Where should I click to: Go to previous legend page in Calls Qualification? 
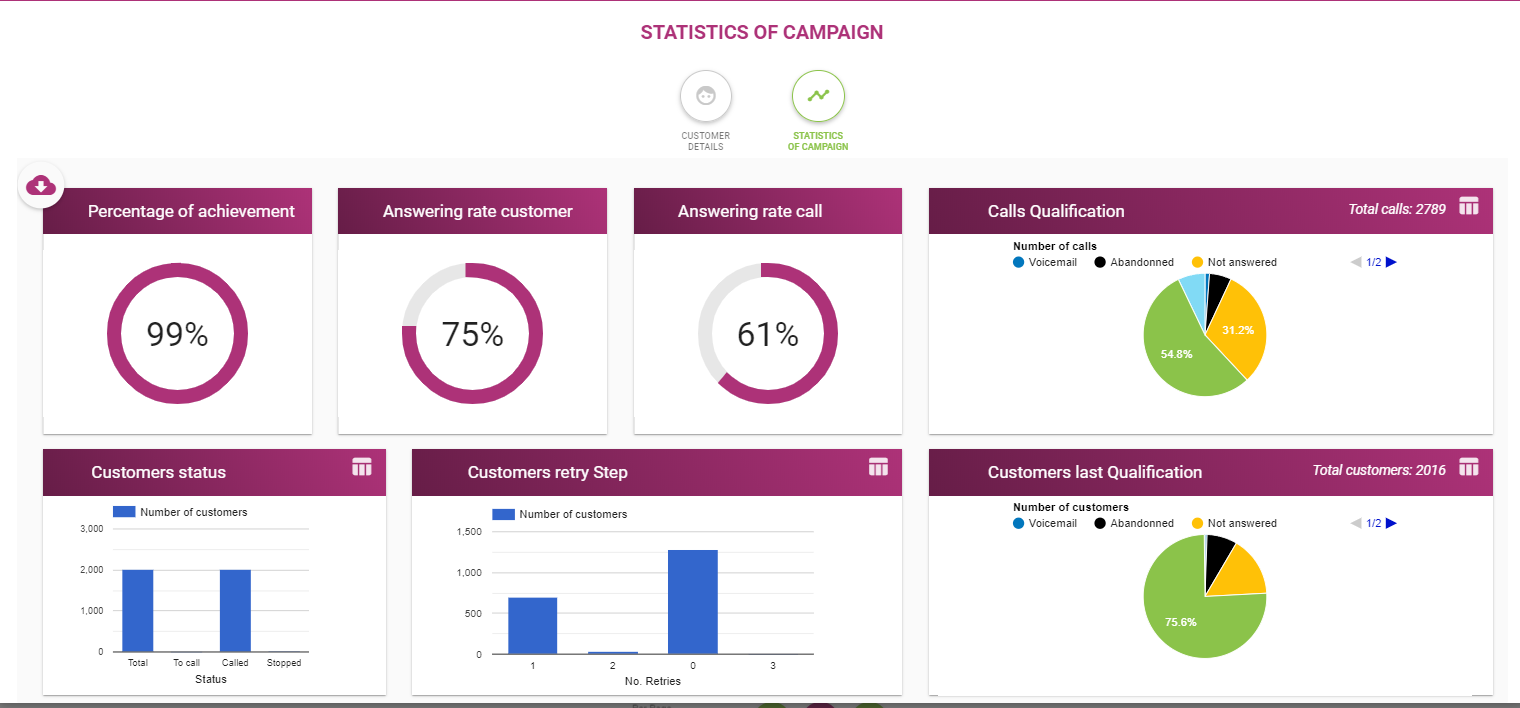[1356, 262]
